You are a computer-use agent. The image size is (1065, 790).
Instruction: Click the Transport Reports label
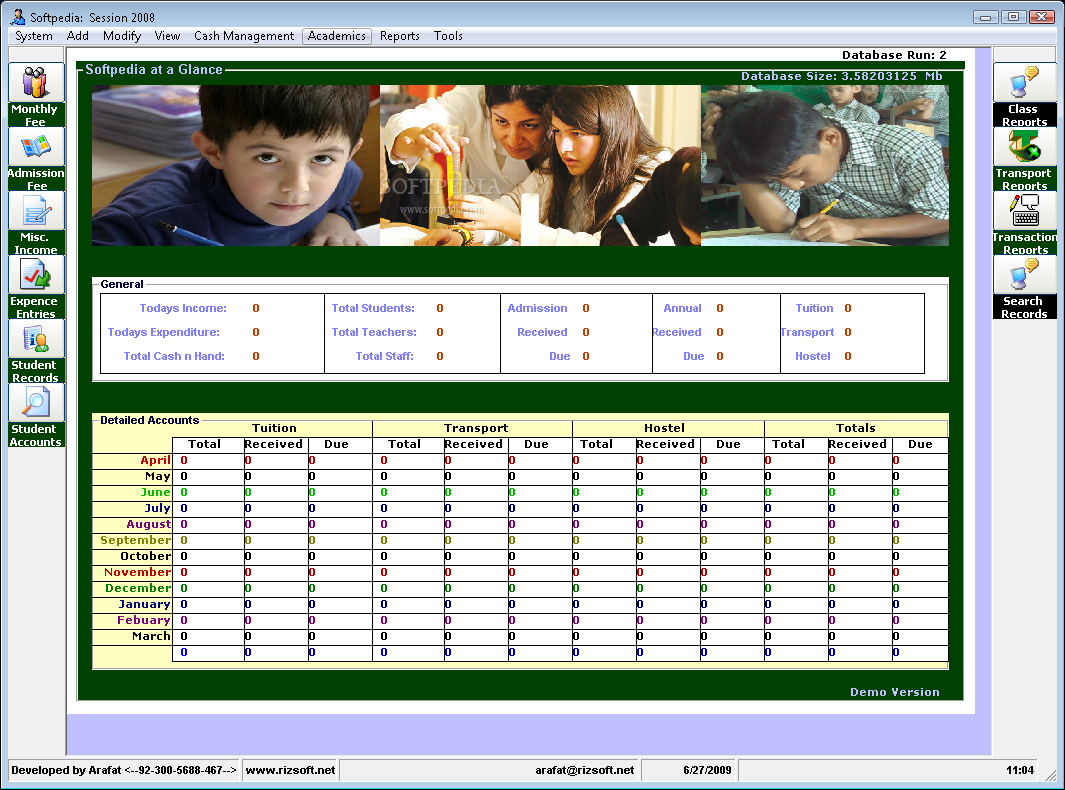(1024, 179)
